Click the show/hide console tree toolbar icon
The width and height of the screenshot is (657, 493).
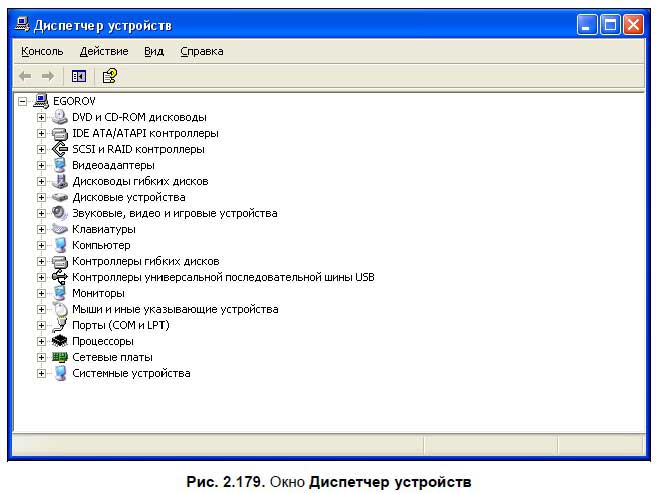coord(79,76)
